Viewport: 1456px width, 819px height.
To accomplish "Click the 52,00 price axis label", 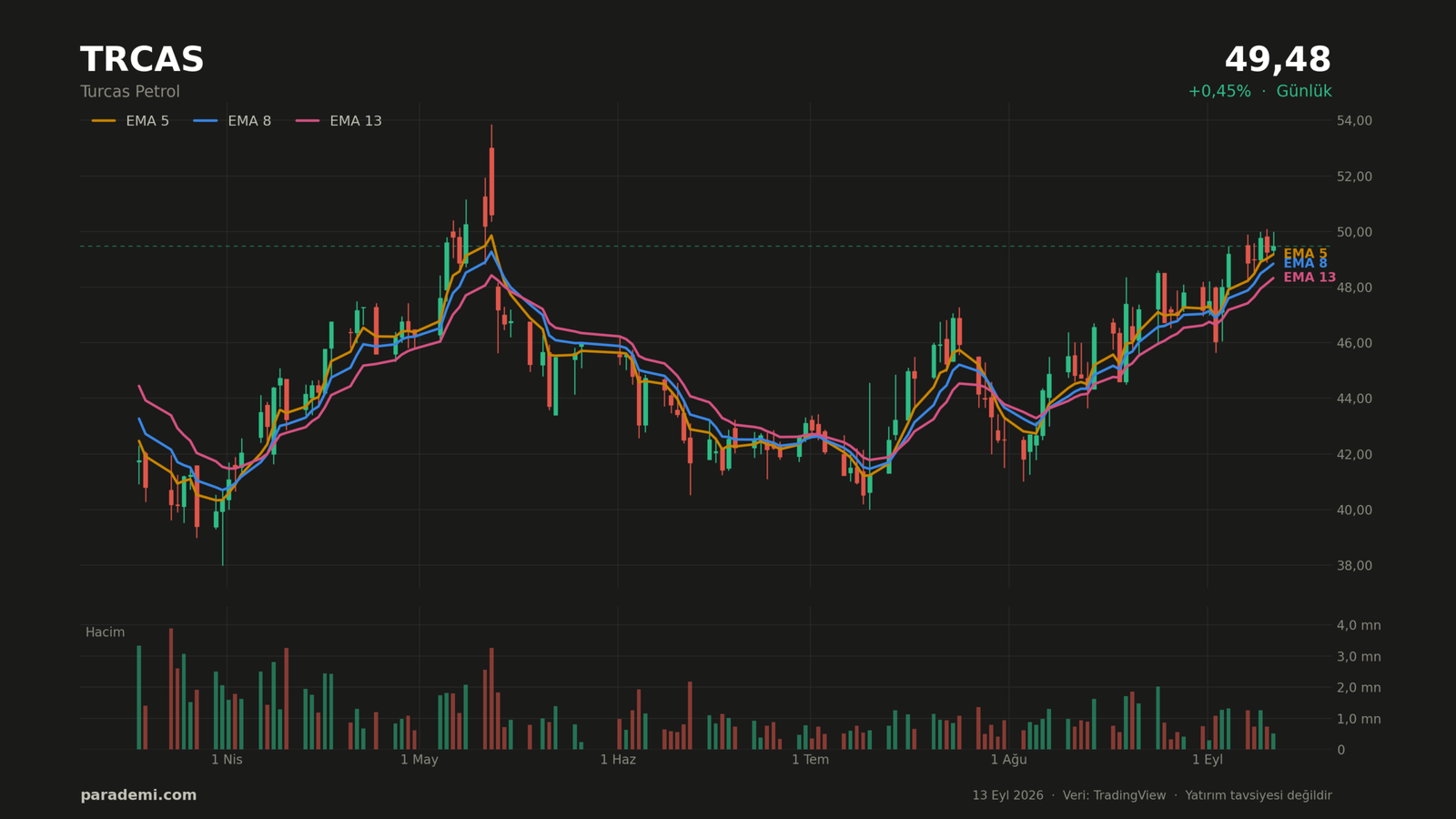I will coord(1354,177).
